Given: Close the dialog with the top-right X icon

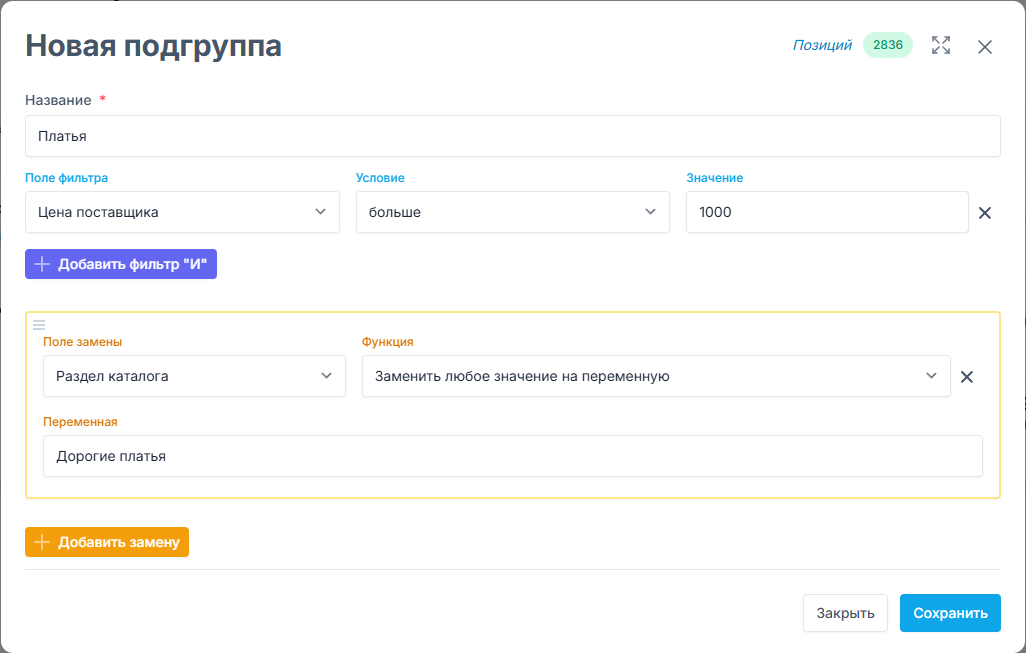Looking at the screenshot, I should pyautogui.click(x=985, y=47).
